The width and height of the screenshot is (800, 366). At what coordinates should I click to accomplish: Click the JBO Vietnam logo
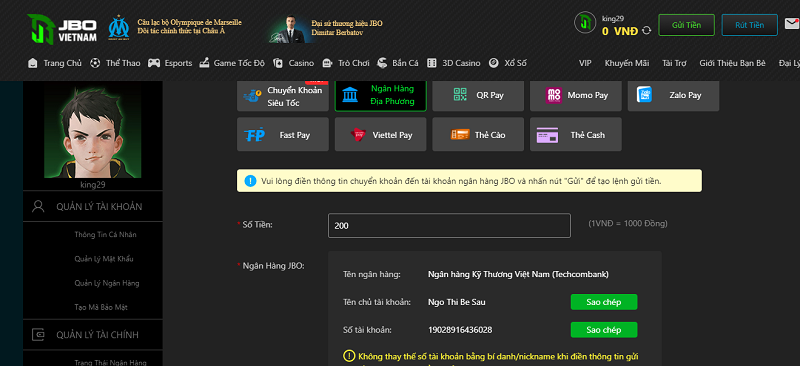point(62,29)
